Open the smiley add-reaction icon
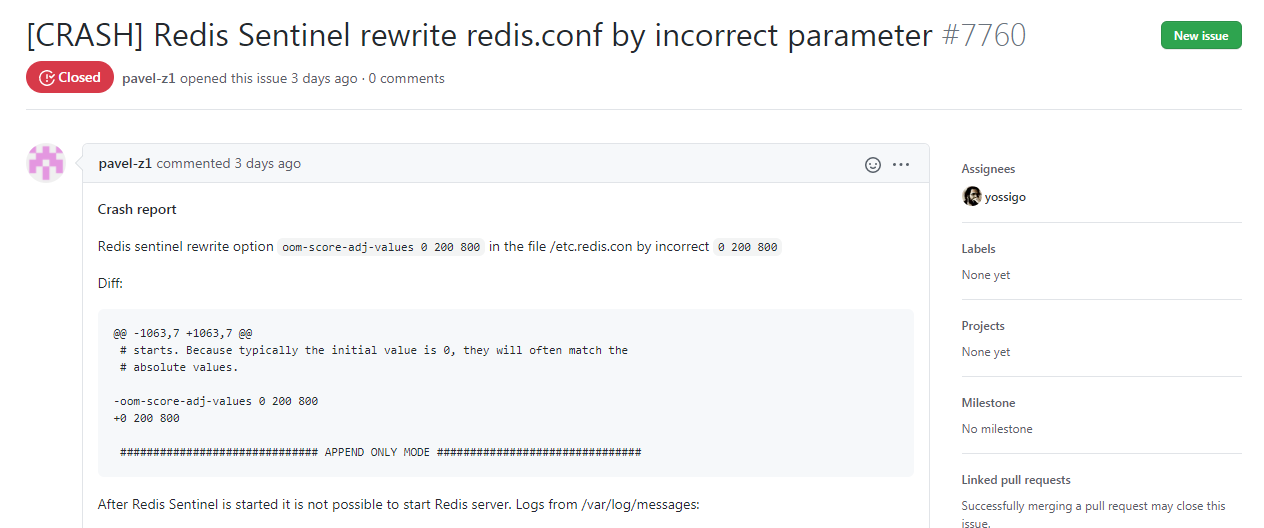This screenshot has height=528, width=1264. click(873, 164)
